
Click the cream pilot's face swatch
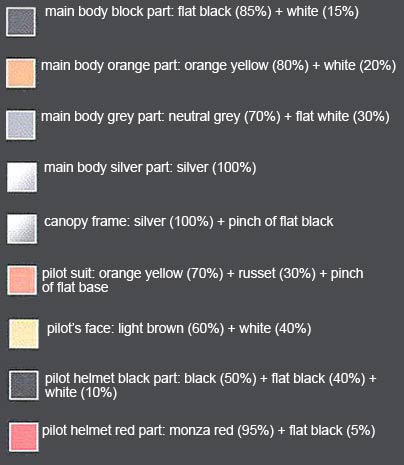tap(23, 334)
